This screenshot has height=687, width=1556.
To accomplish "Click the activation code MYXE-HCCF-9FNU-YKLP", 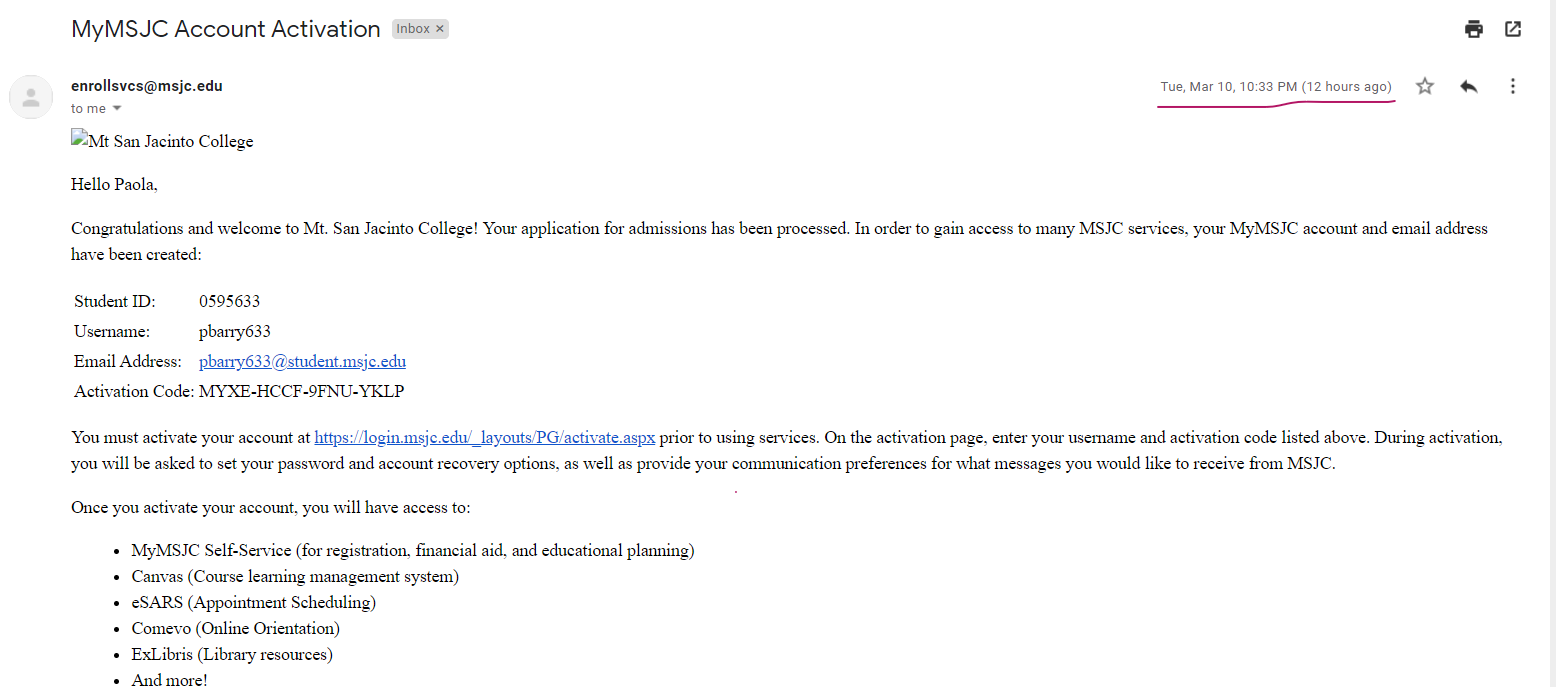I will coord(301,391).
